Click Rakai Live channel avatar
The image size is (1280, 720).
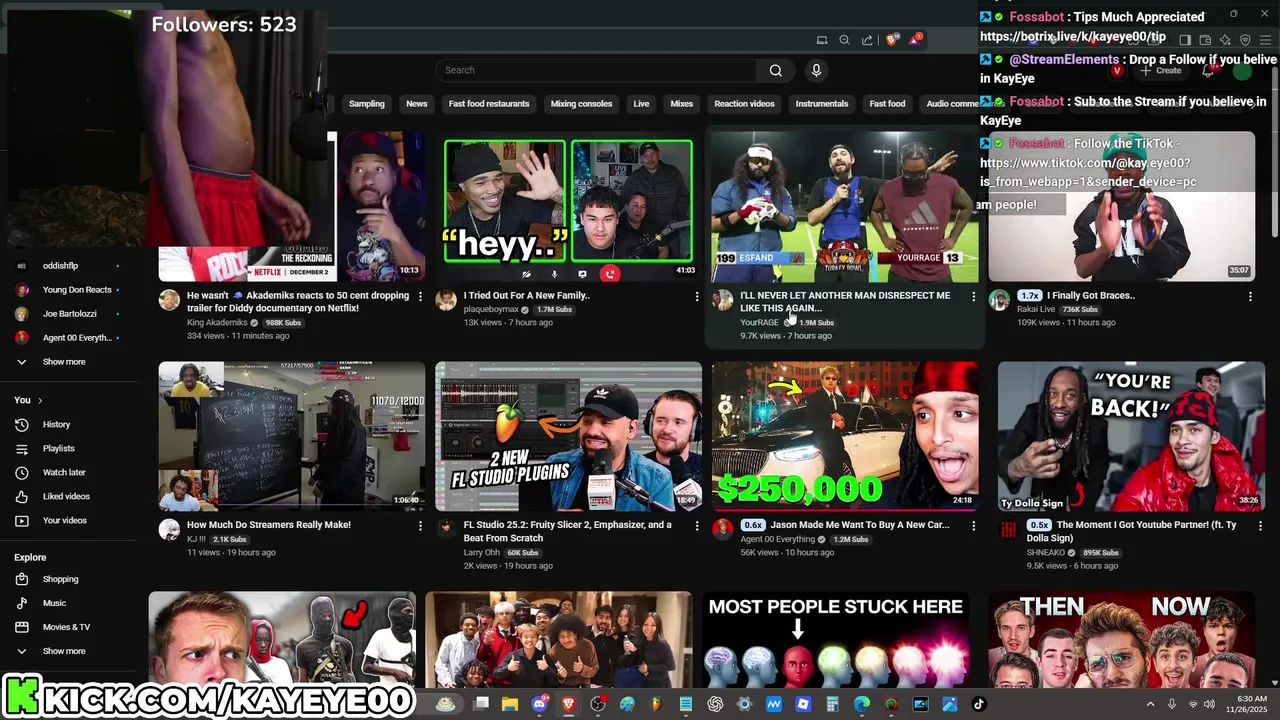click(999, 300)
